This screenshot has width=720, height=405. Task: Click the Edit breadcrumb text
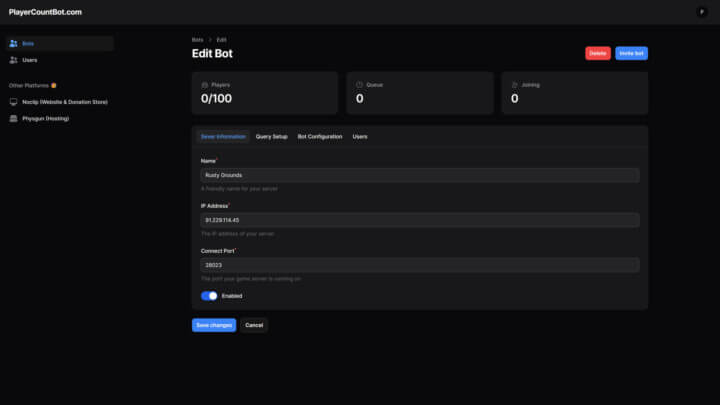click(221, 40)
